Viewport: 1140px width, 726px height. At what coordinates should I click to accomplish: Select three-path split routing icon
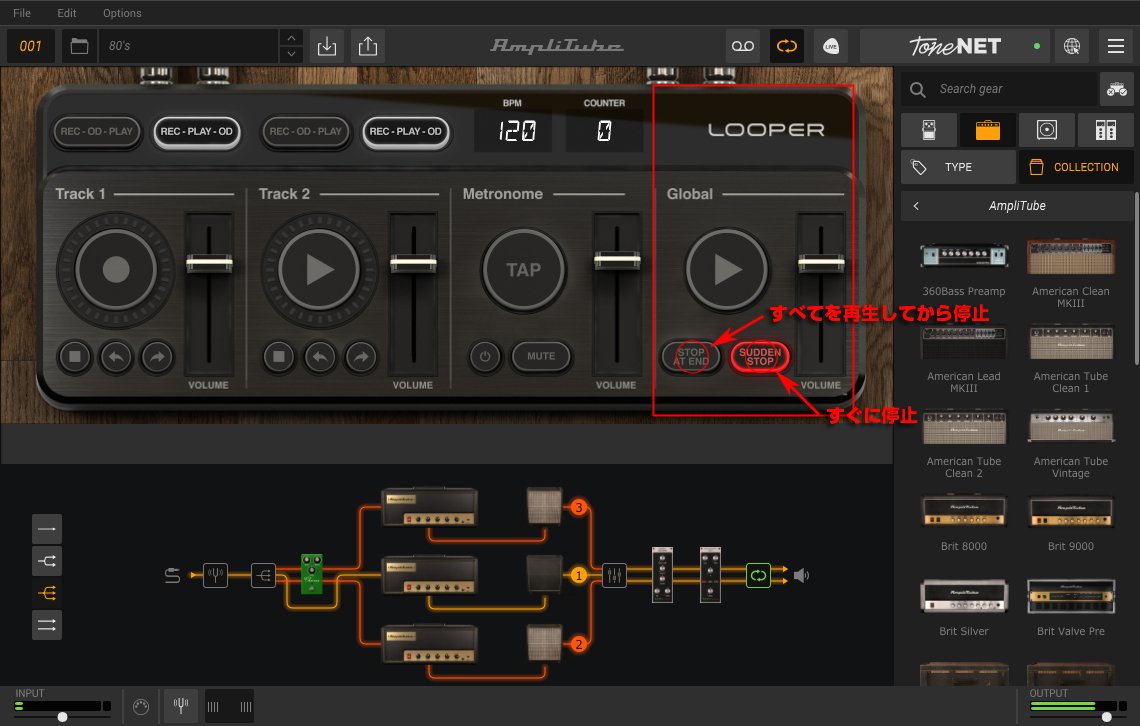point(47,593)
